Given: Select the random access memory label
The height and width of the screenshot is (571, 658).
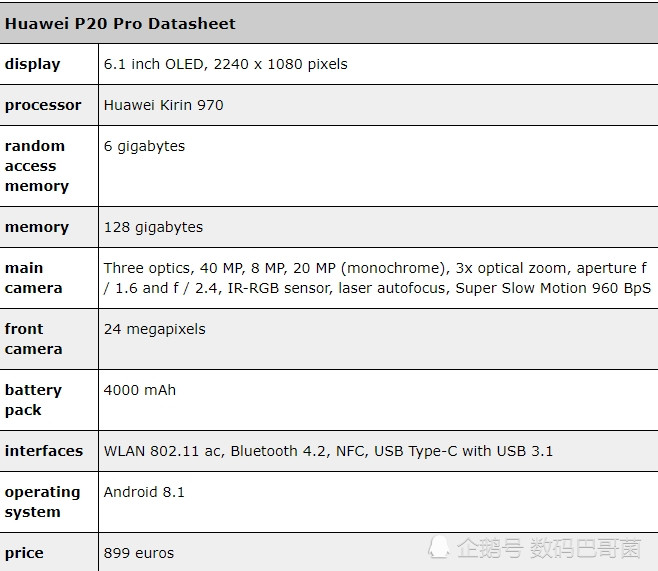Looking at the screenshot, I should 37,166.
